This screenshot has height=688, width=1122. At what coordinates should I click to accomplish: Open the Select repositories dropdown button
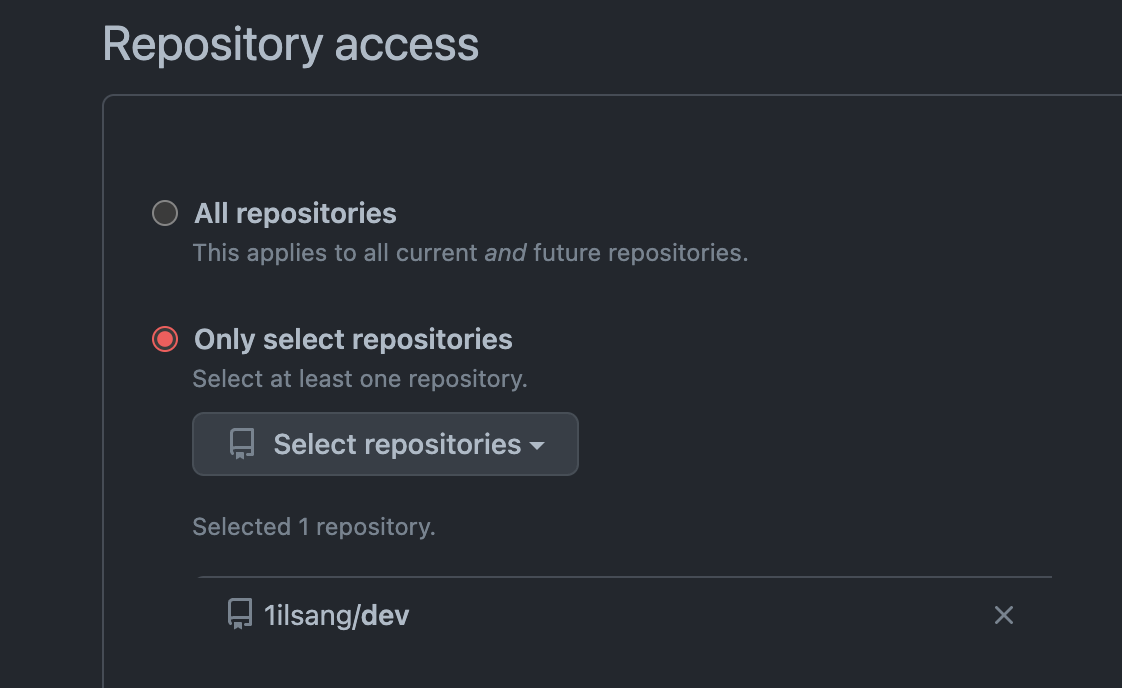click(x=385, y=444)
